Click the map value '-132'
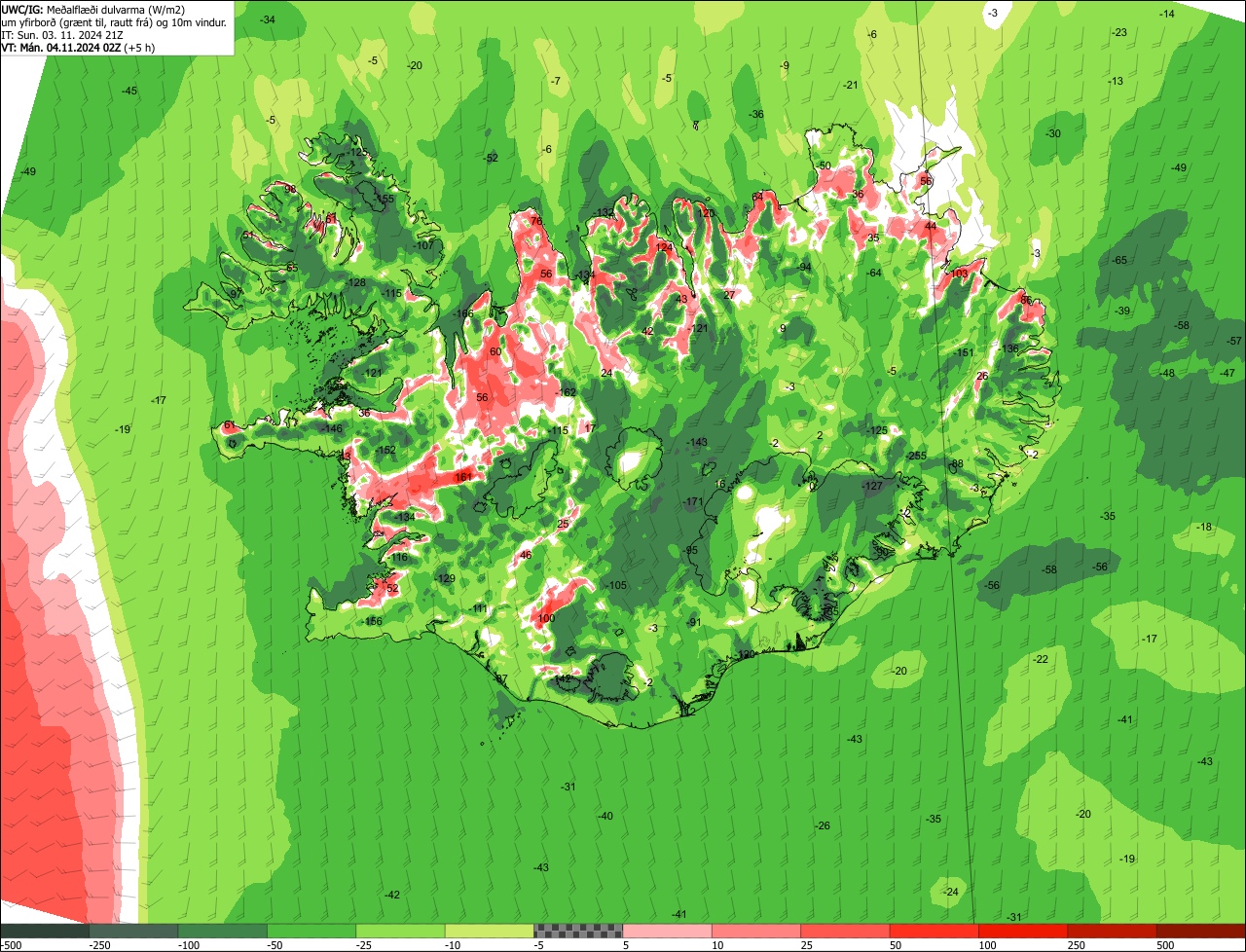The height and width of the screenshot is (952, 1246). pyautogui.click(x=604, y=212)
